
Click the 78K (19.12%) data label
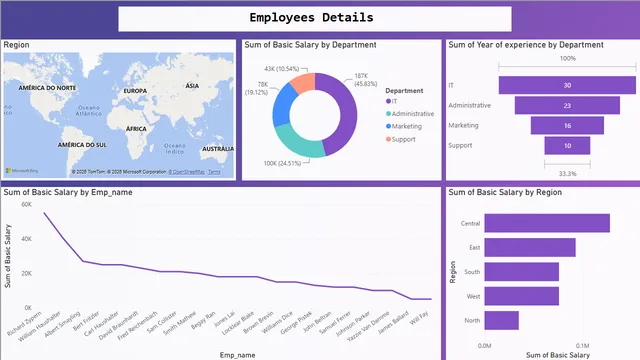[256, 89]
